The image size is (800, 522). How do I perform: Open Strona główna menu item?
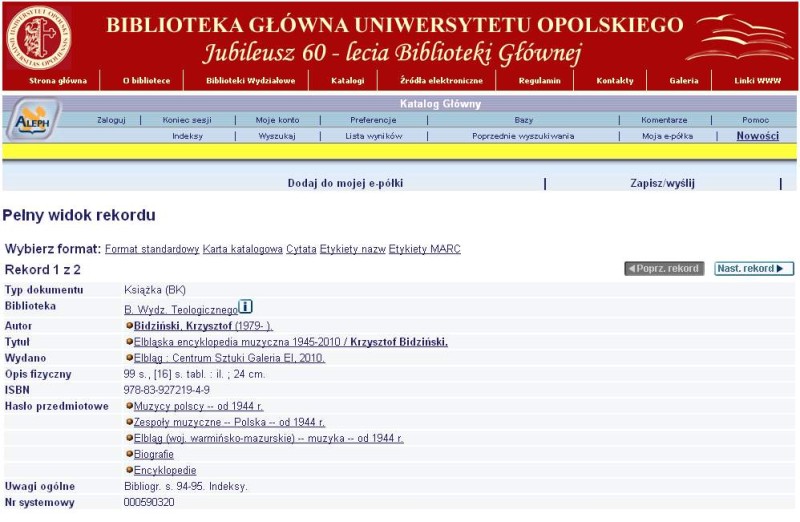[x=58, y=81]
